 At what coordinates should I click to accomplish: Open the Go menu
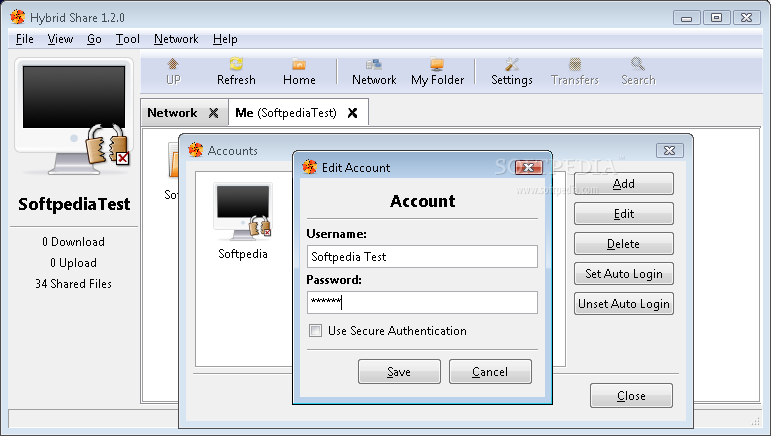[x=94, y=39]
